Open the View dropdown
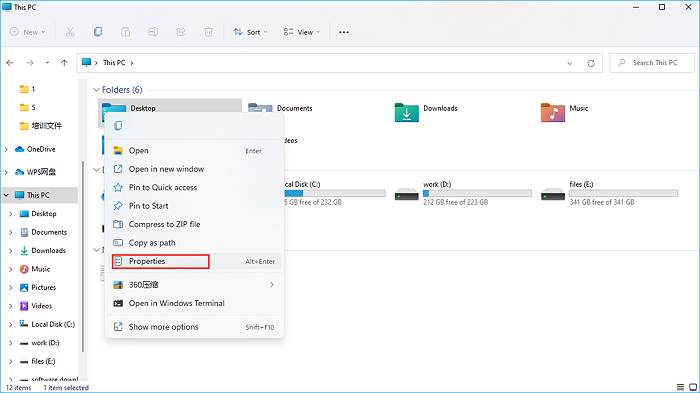This screenshot has width=700, height=393. coord(302,32)
